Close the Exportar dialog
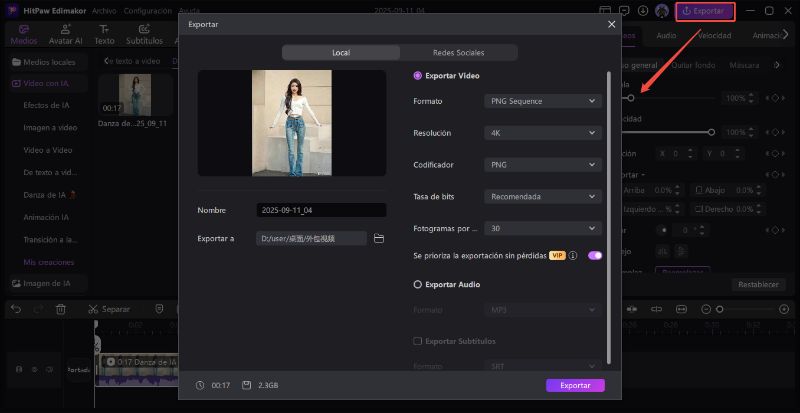This screenshot has height=413, width=800. pos(612,24)
